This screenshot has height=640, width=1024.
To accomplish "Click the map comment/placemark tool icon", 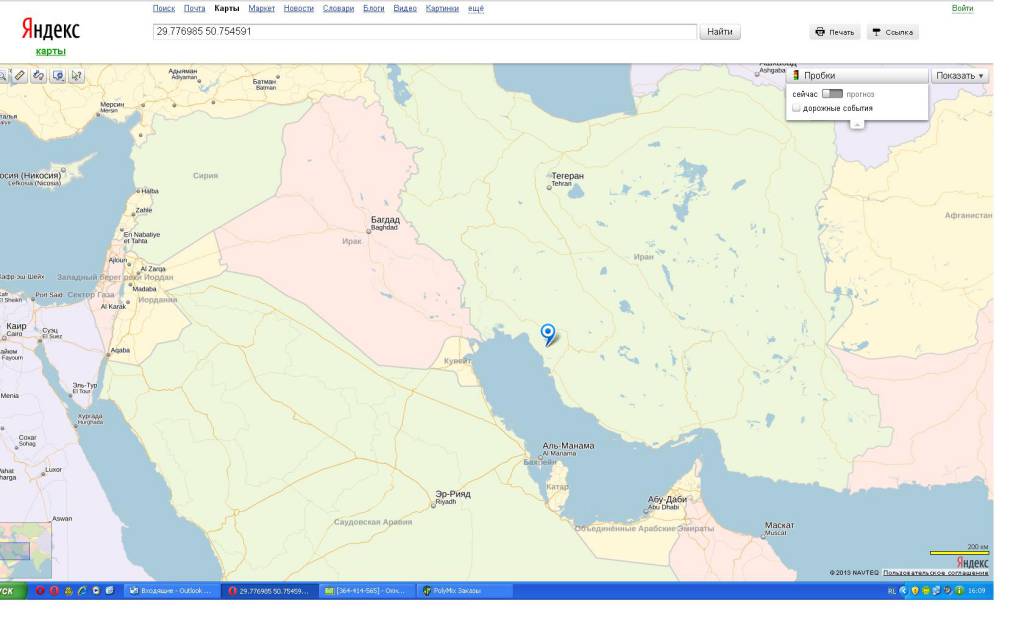I will click(x=58, y=75).
